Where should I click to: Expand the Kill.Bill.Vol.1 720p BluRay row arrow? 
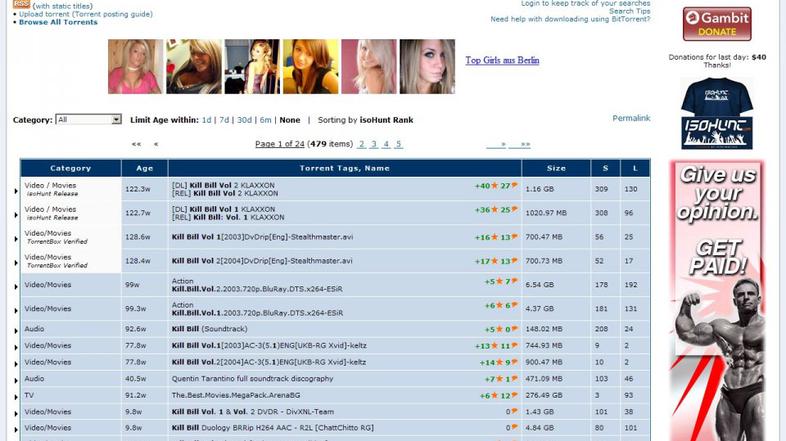coord(16,311)
